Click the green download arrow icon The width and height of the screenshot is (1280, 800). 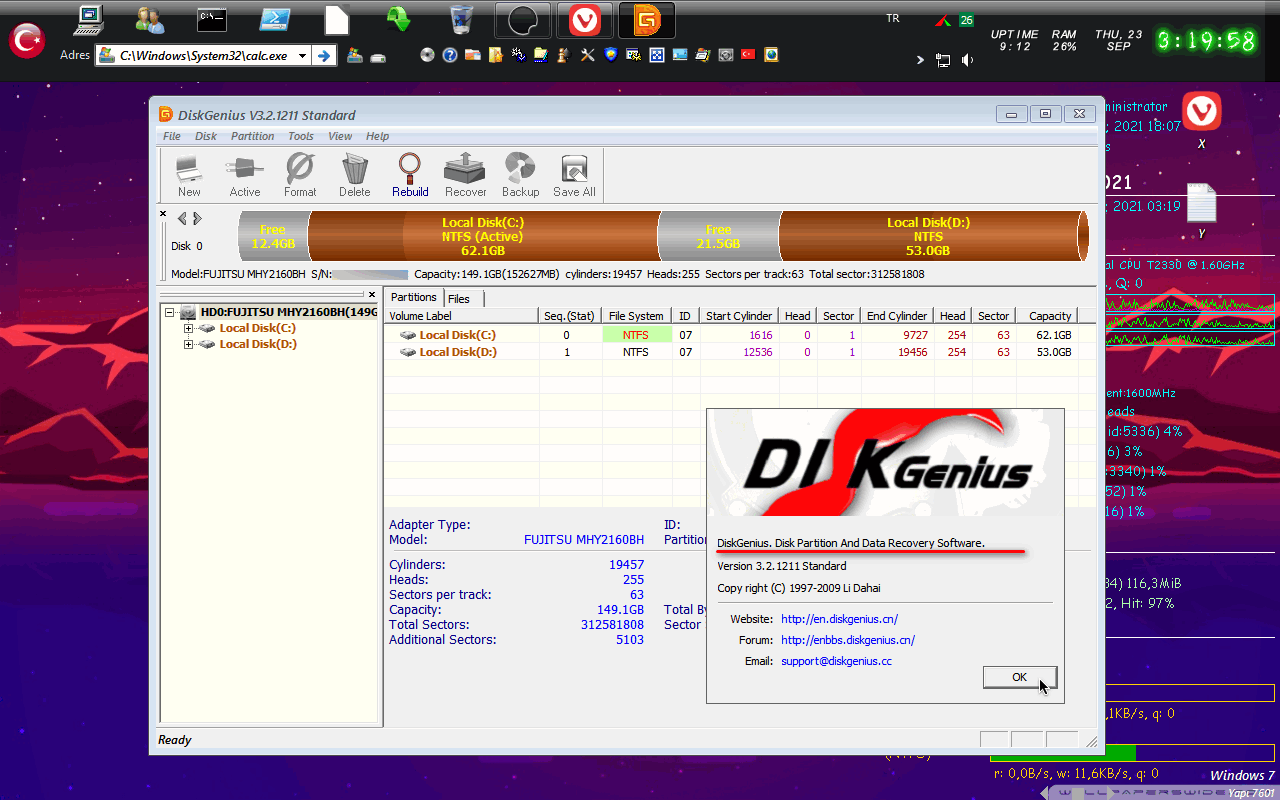(x=399, y=19)
